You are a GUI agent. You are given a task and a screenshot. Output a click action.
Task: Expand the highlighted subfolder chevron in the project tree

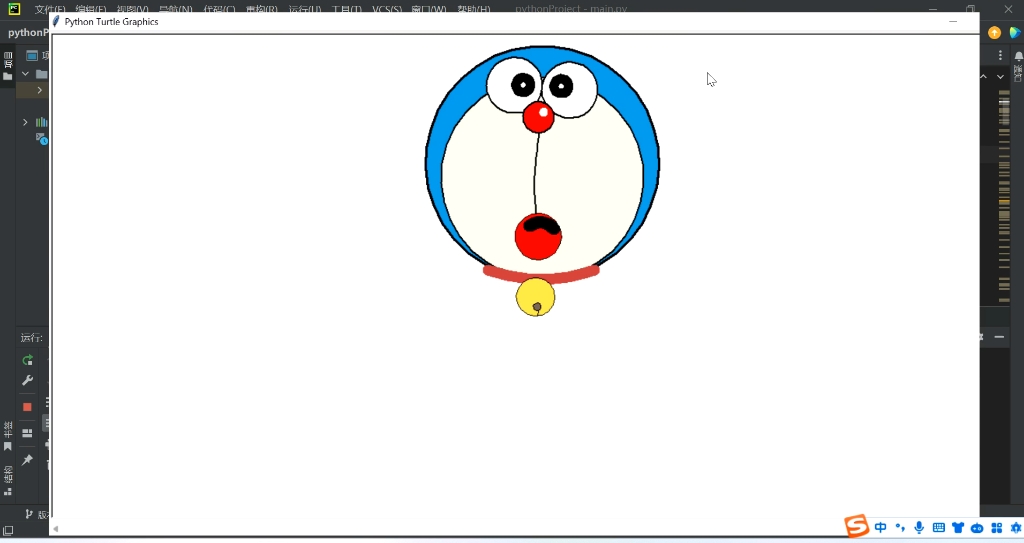coord(39,90)
